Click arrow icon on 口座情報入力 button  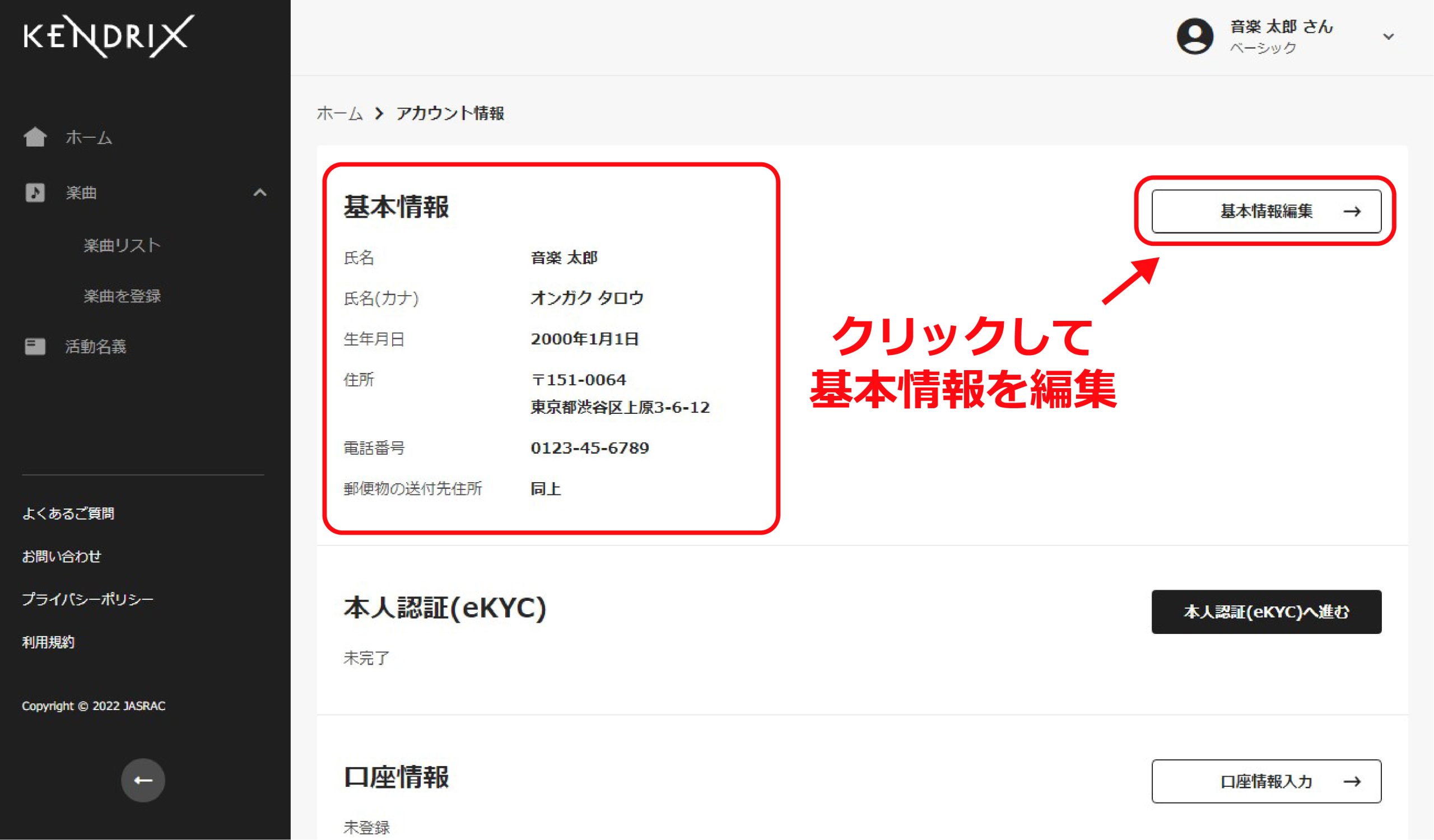coord(1352,781)
